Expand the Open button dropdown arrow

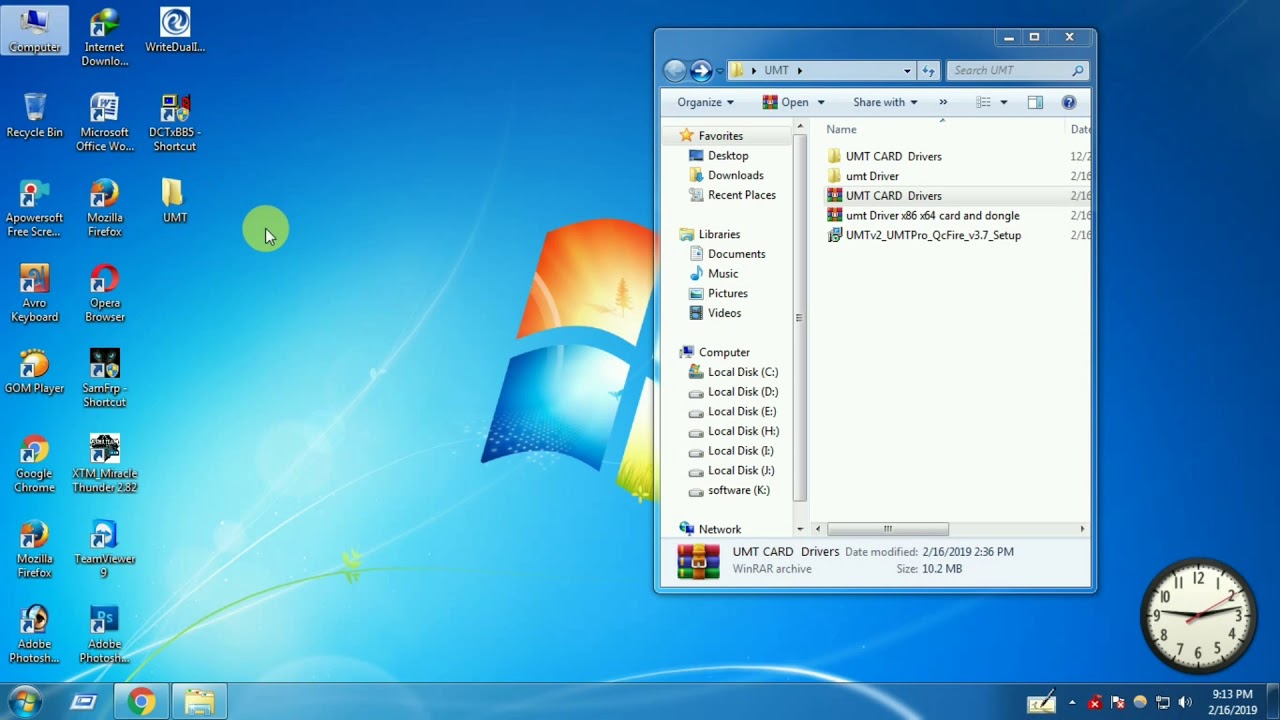[x=821, y=102]
